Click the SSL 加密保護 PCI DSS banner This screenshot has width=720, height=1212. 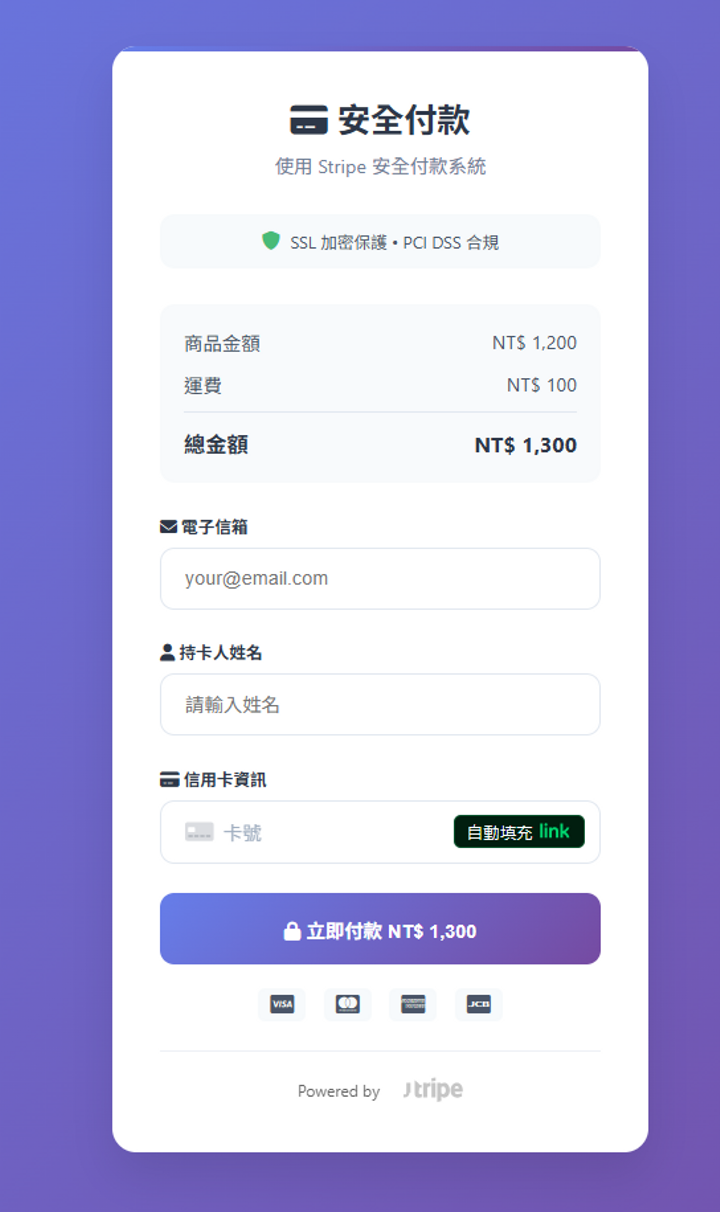pos(380,241)
